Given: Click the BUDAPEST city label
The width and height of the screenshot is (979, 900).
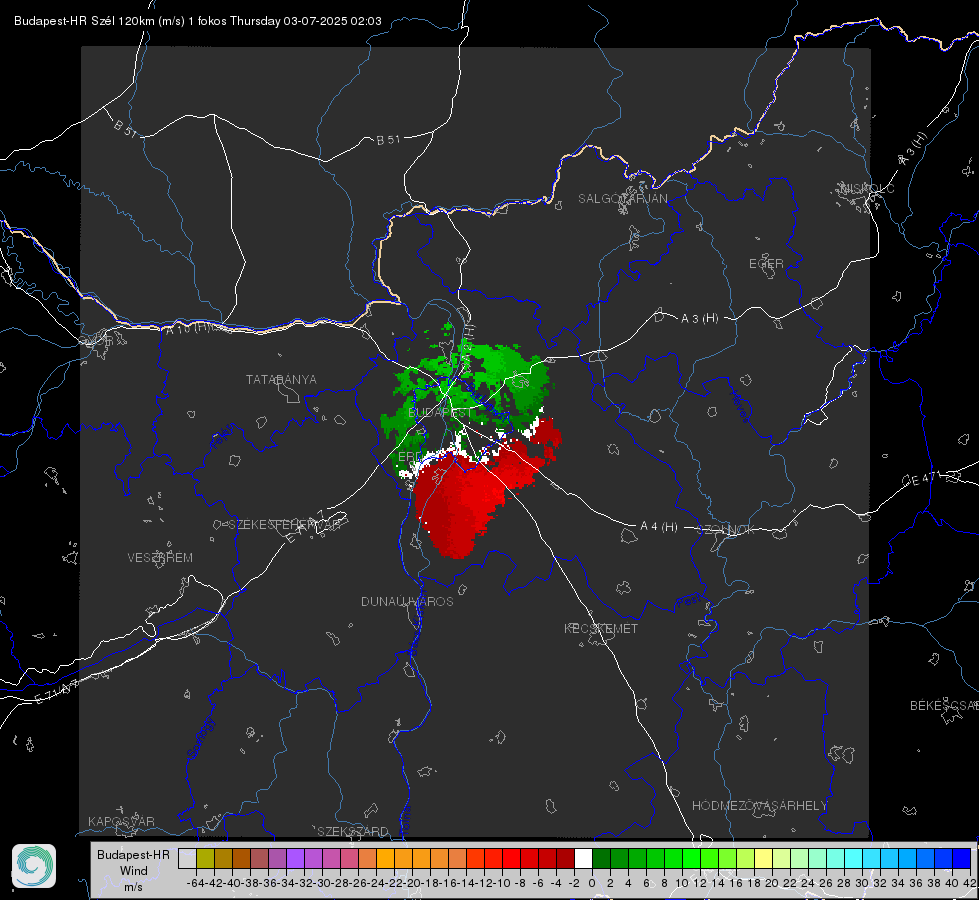Looking at the screenshot, I should pos(440,413).
